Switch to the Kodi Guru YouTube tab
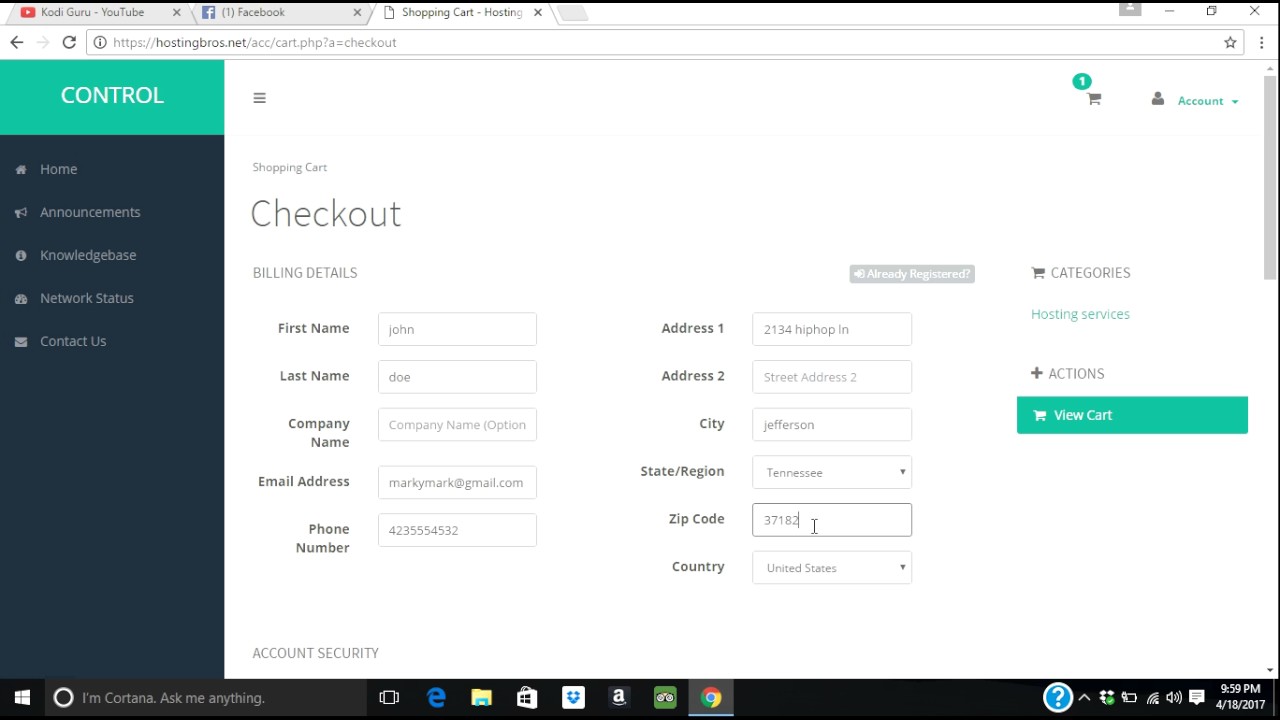 click(92, 12)
